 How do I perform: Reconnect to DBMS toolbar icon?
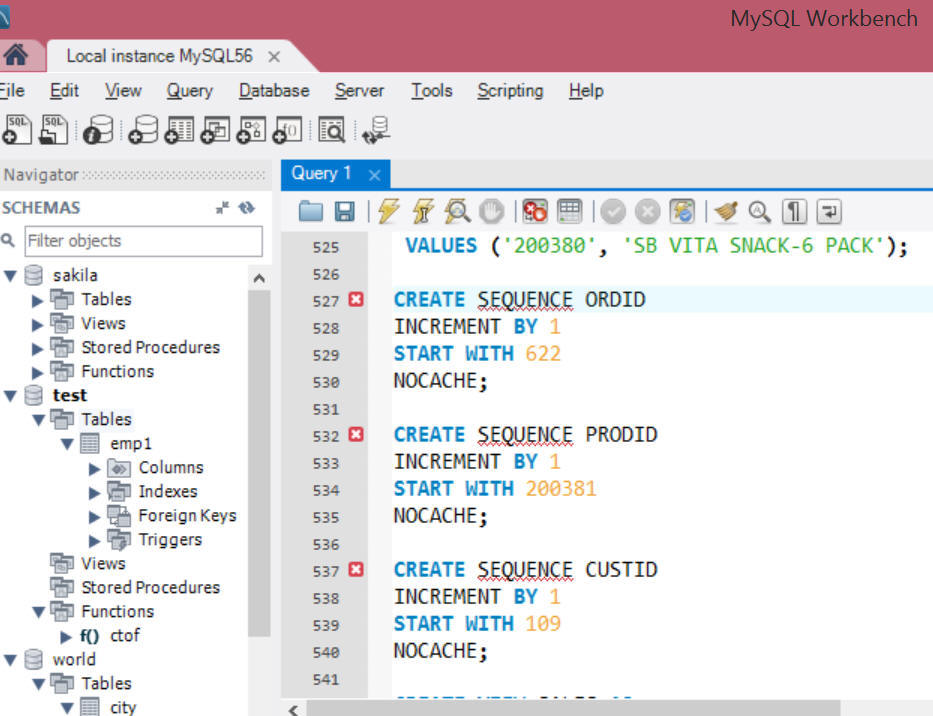coord(377,130)
